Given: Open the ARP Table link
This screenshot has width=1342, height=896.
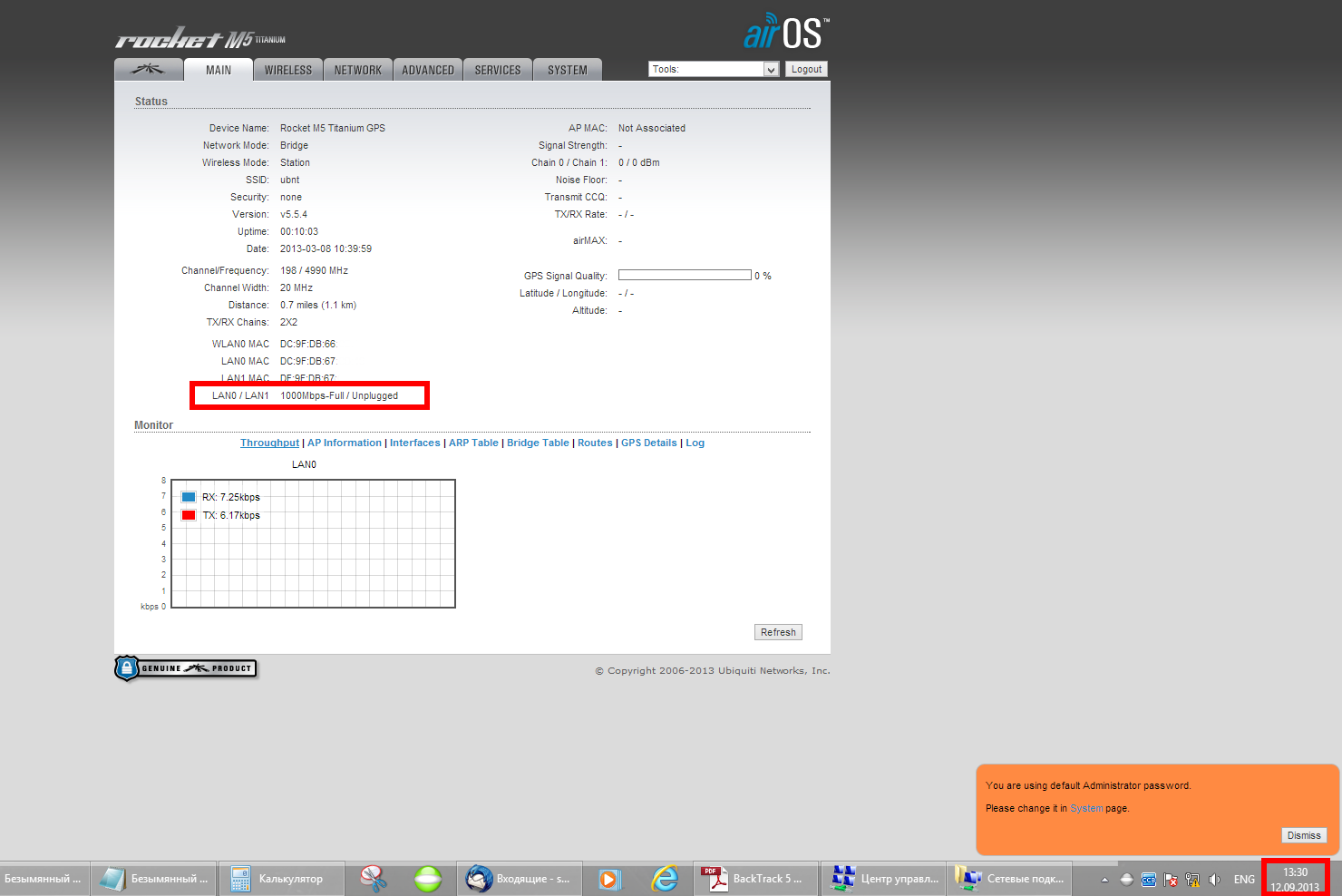Looking at the screenshot, I should point(473,443).
